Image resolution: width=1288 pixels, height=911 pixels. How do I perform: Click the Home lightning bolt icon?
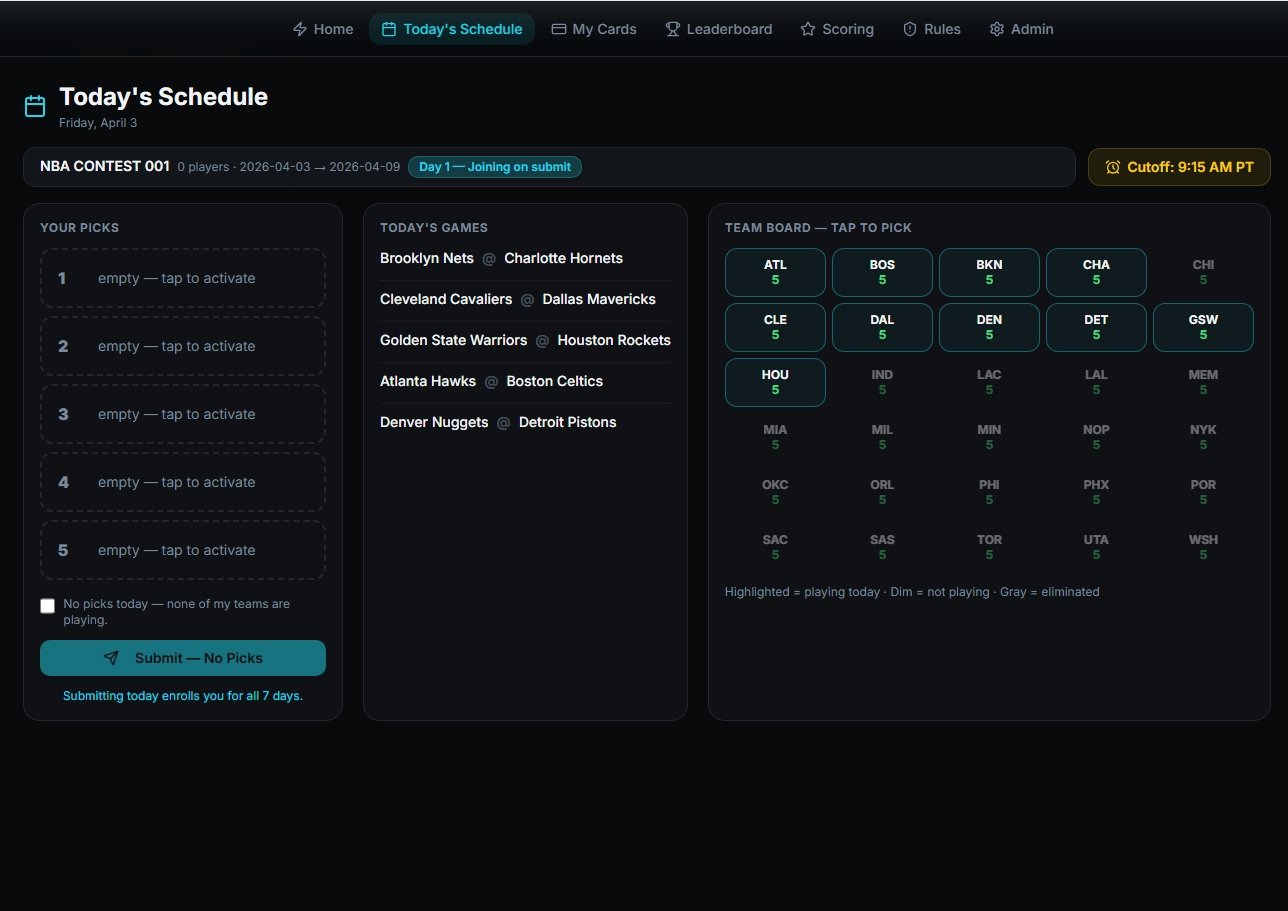click(x=300, y=29)
